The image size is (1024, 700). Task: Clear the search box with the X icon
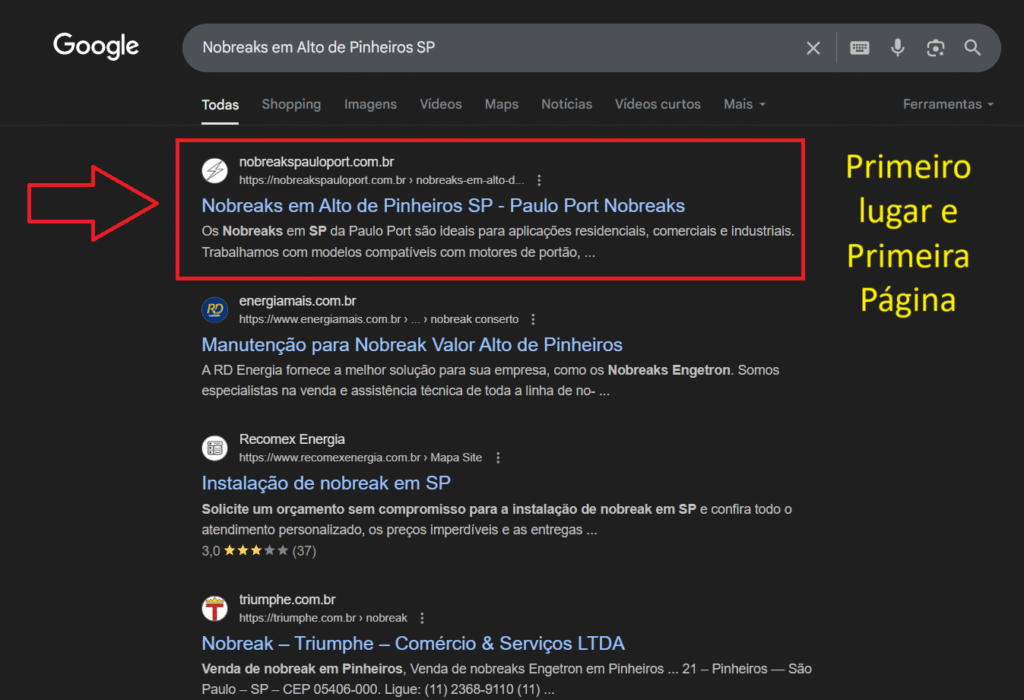coord(813,48)
